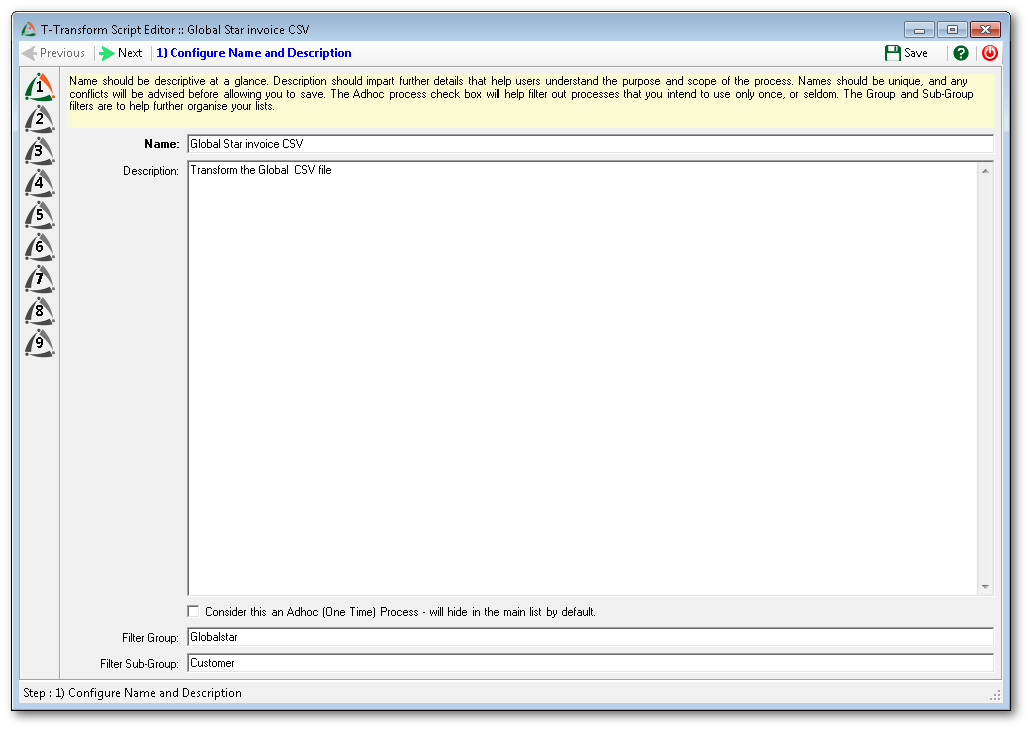Click the yellow instructions text panel
Image resolution: width=1030 pixels, height=730 pixels.
pyautogui.click(x=531, y=100)
